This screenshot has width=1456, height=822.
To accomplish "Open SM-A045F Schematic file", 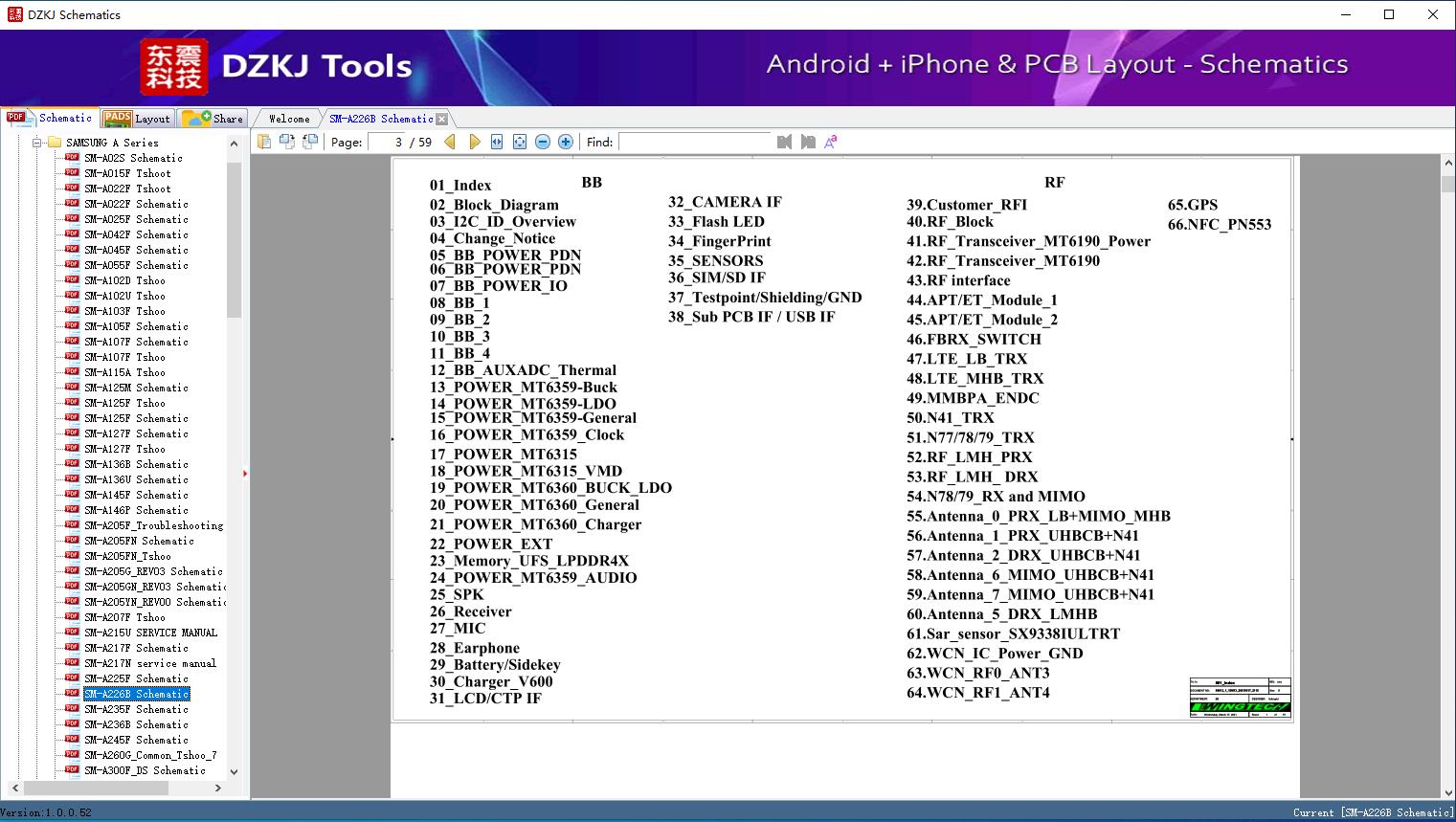I will coord(136,250).
